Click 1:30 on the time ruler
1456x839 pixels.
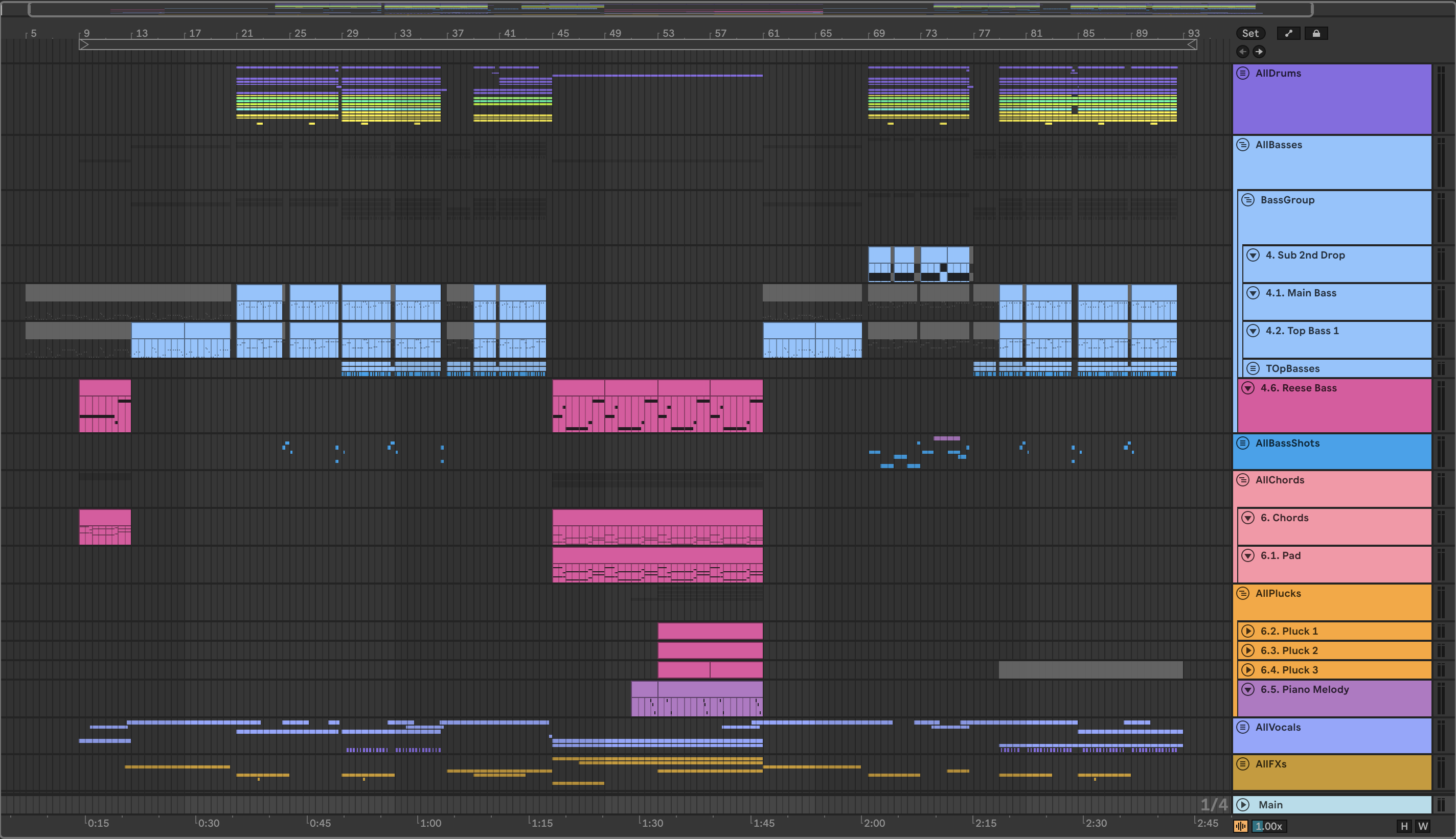[x=652, y=823]
